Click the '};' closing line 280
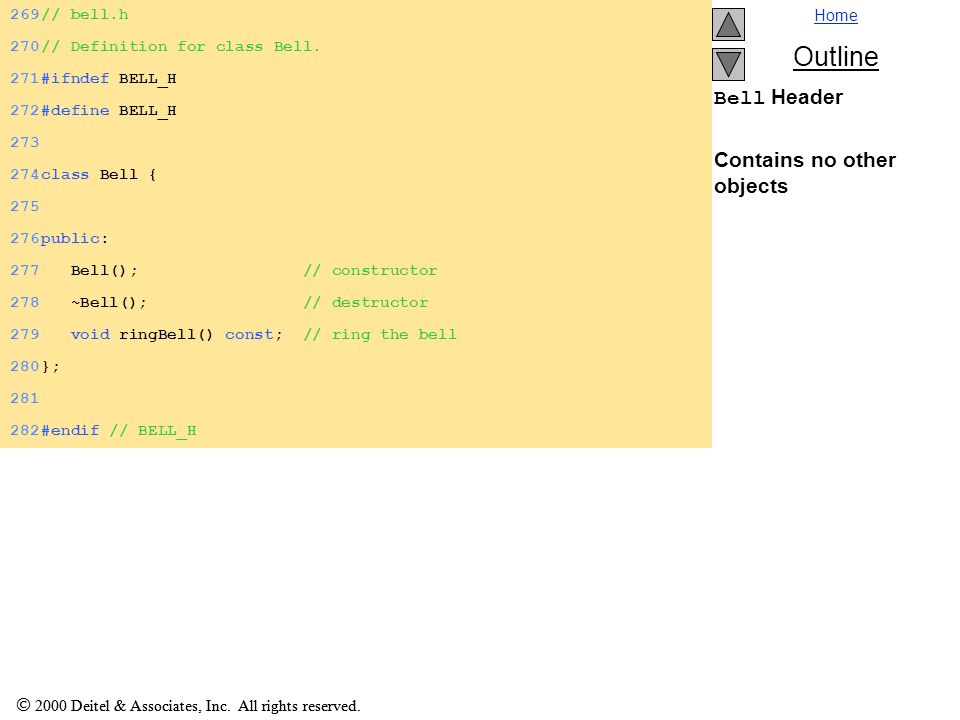Image resolution: width=960 pixels, height=720 pixels. [50, 367]
